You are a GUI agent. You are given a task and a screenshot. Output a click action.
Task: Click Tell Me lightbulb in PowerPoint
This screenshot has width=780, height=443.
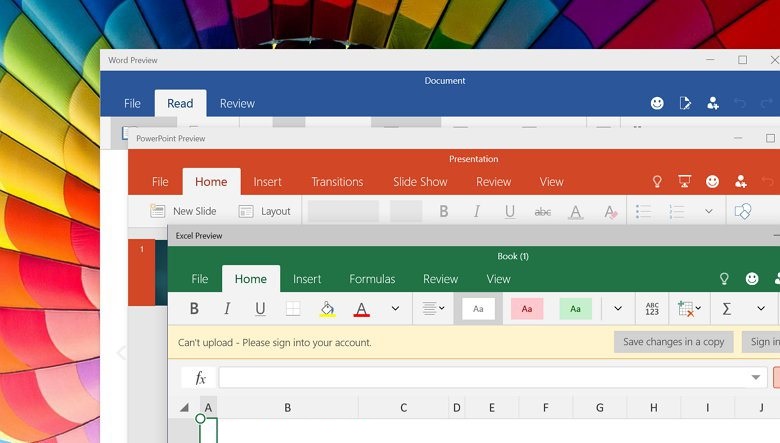pyautogui.click(x=657, y=181)
